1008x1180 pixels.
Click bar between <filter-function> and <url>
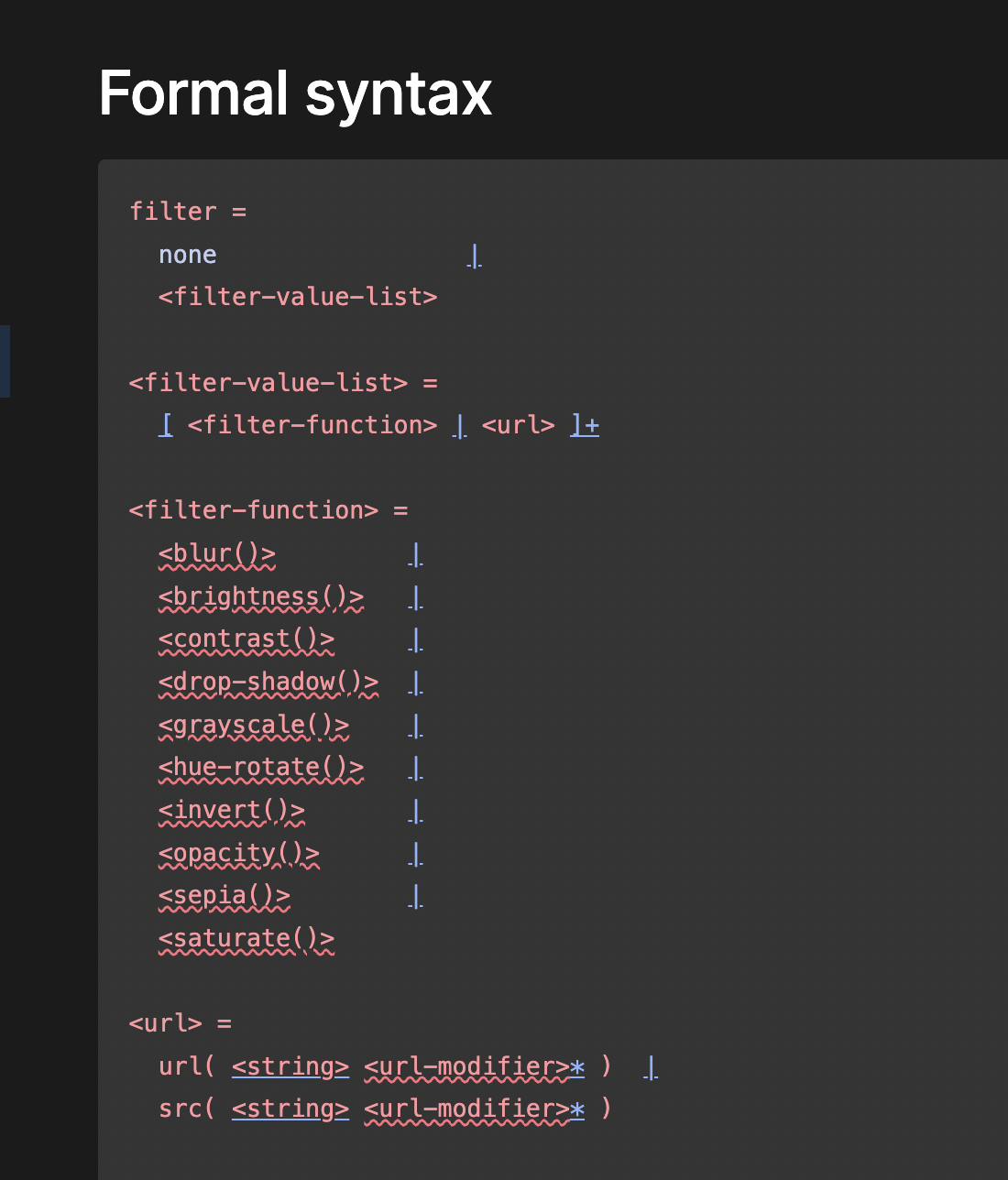coord(460,425)
